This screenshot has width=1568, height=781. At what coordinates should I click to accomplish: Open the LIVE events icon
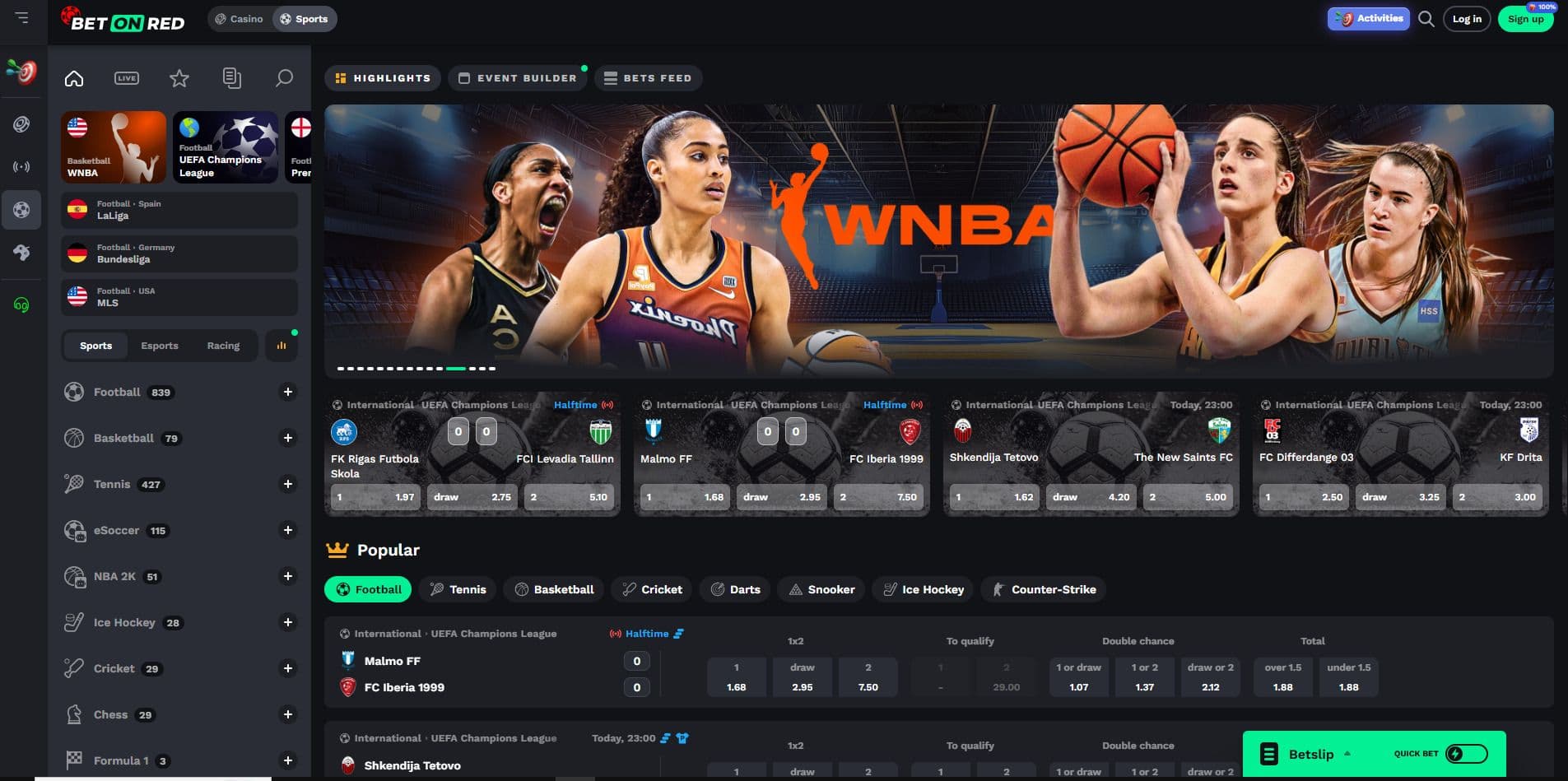(x=127, y=78)
